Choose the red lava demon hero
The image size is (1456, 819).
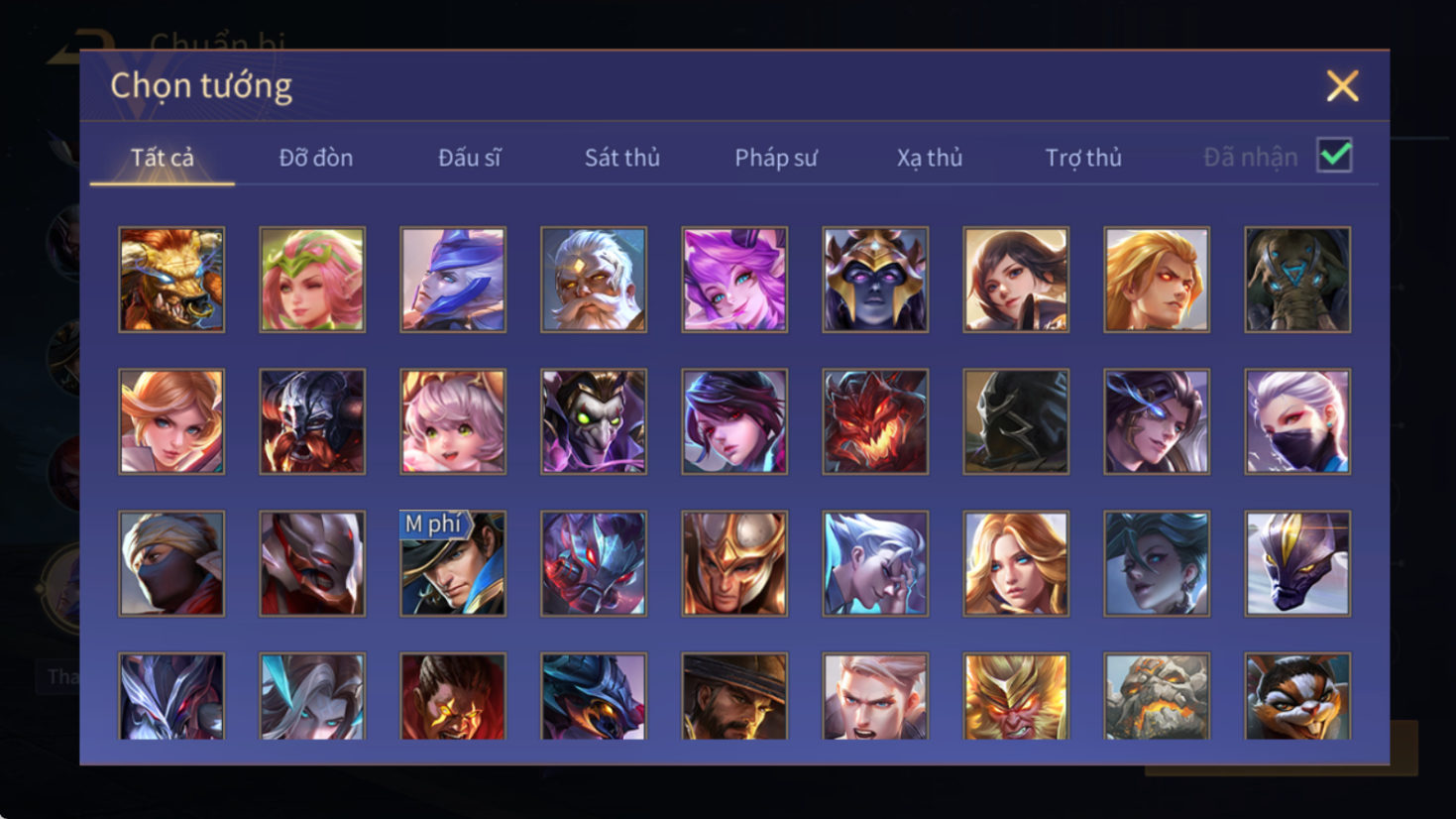click(x=875, y=421)
